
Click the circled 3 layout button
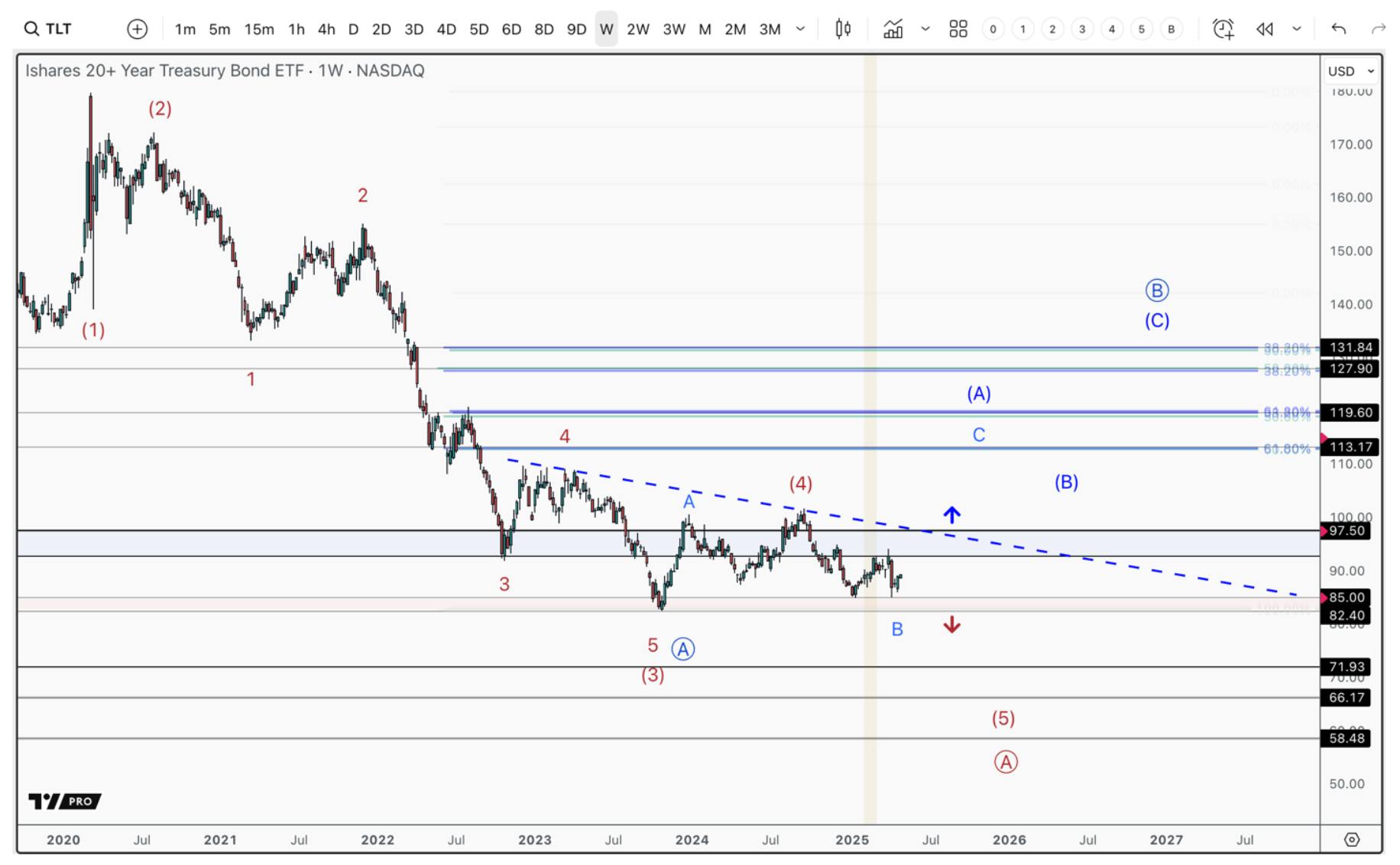(x=1082, y=29)
